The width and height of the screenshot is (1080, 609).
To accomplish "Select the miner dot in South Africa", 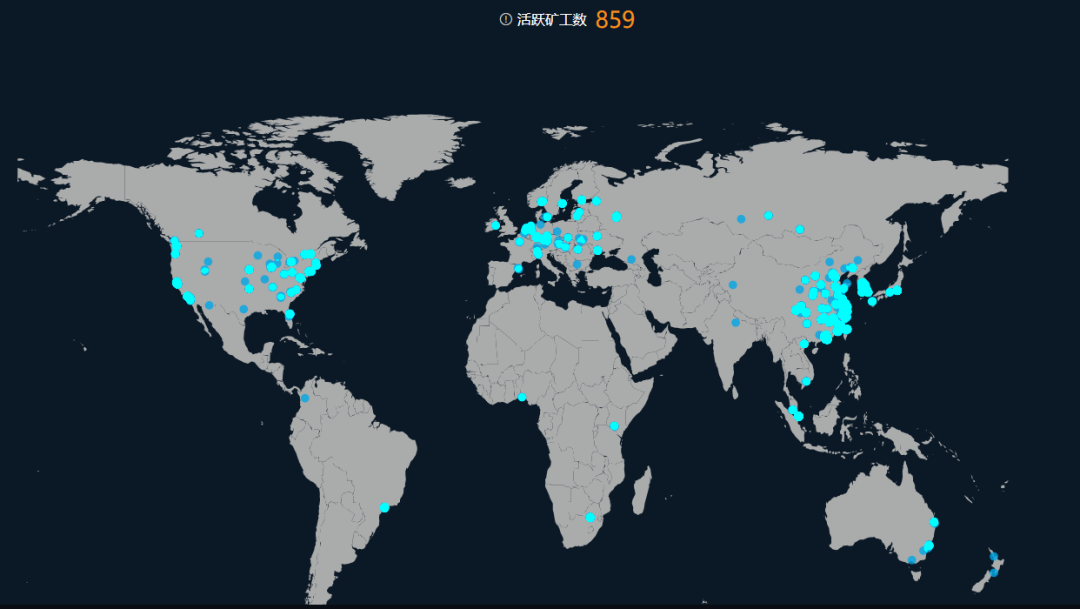I will tap(590, 517).
